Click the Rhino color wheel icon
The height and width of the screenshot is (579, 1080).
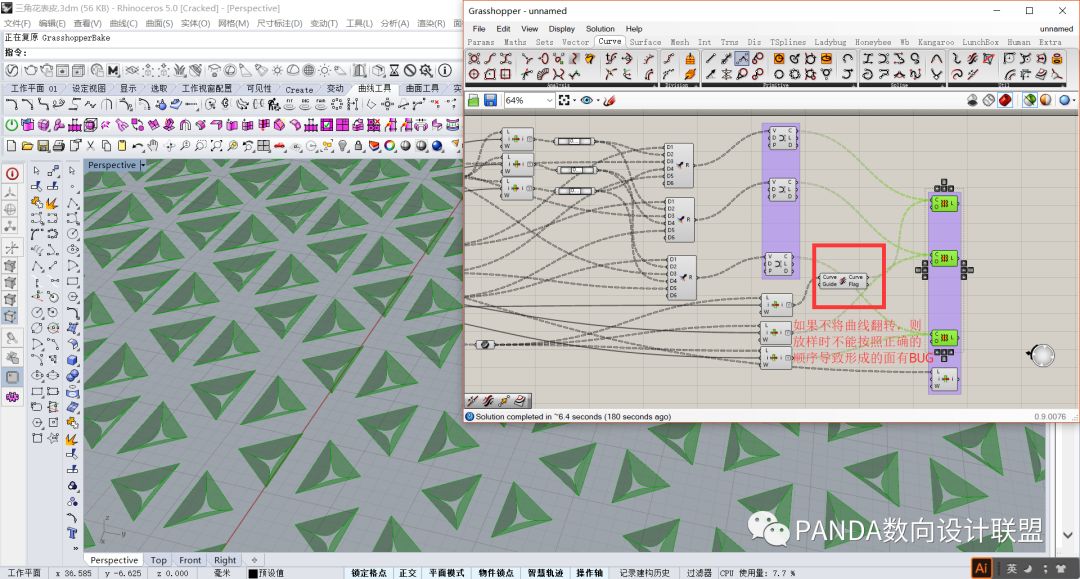tap(390, 146)
